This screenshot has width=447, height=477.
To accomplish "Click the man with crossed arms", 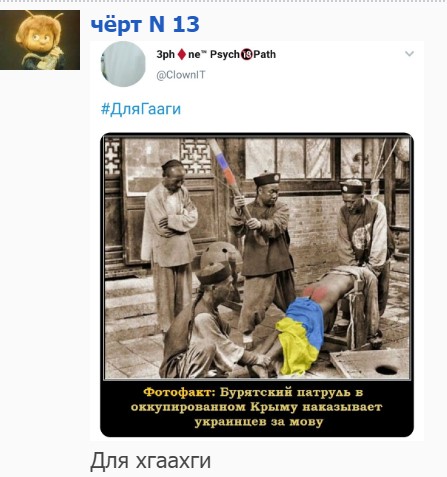I will click(169, 245).
